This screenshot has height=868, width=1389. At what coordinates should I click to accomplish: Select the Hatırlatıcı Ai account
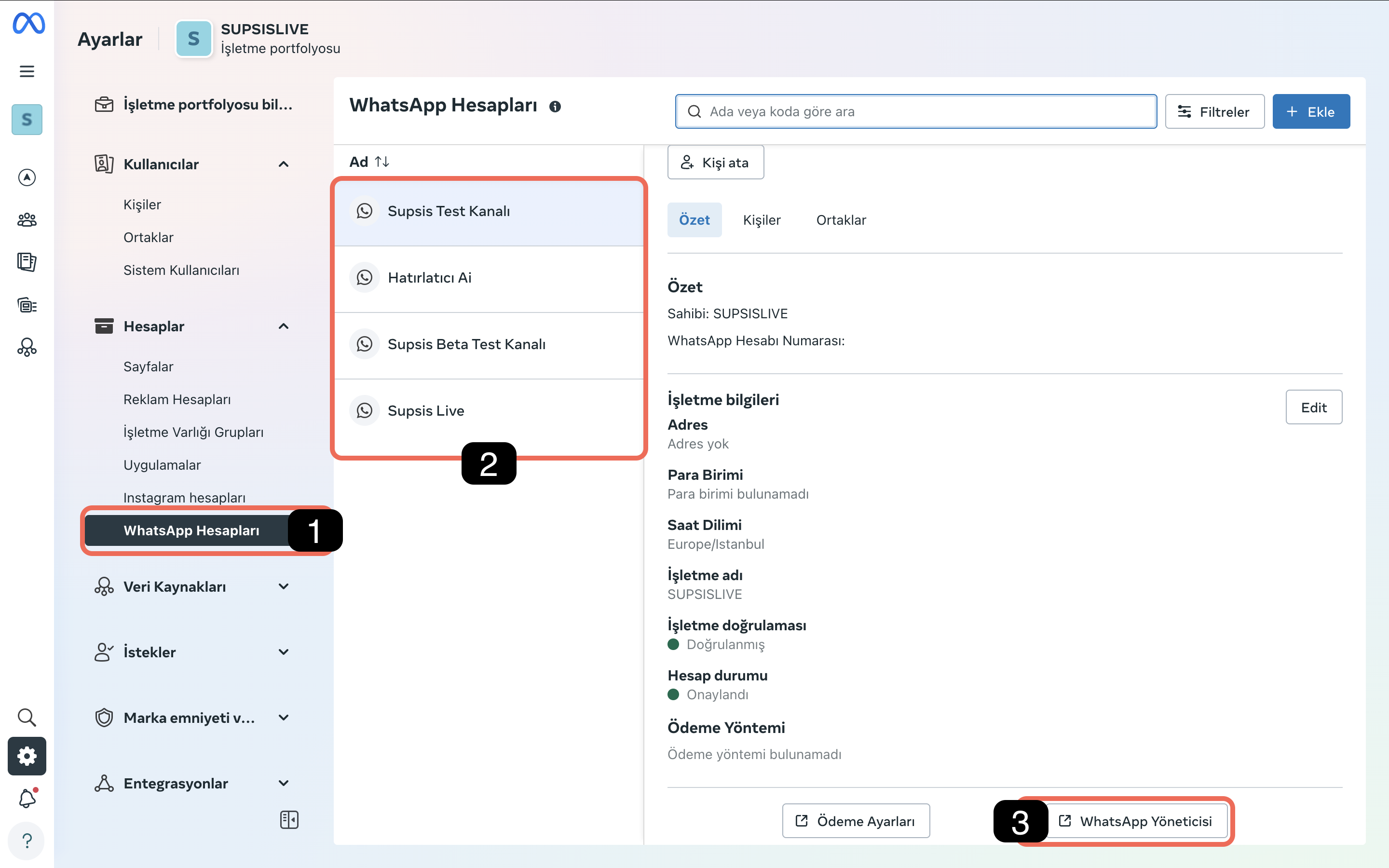click(x=489, y=280)
